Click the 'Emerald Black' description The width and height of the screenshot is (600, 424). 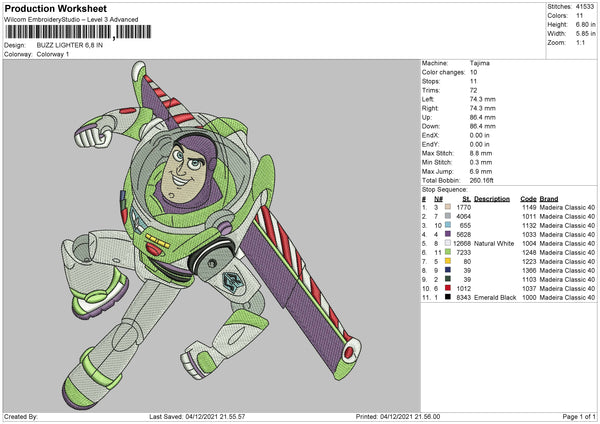pos(495,298)
